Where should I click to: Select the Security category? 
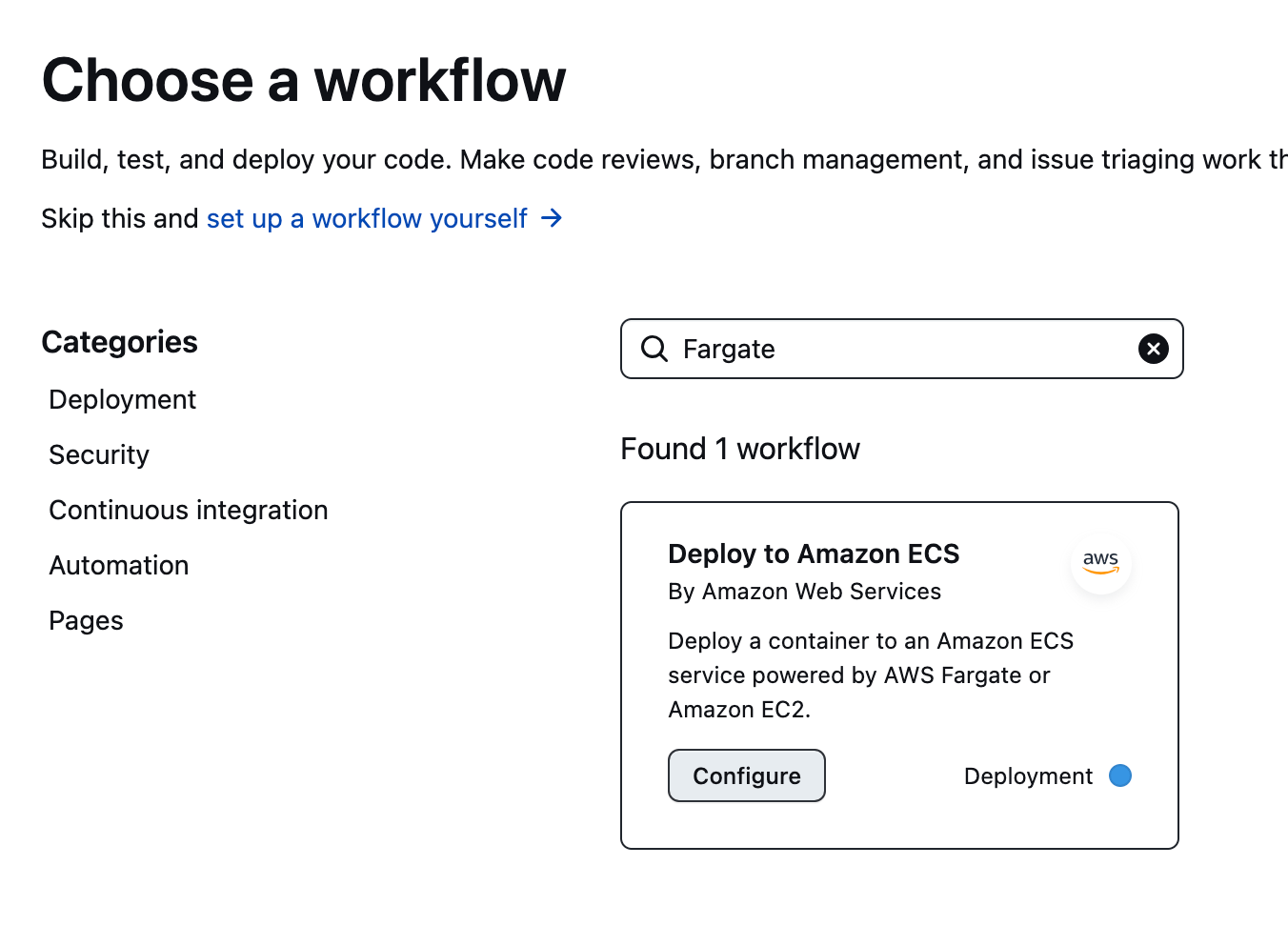click(99, 455)
